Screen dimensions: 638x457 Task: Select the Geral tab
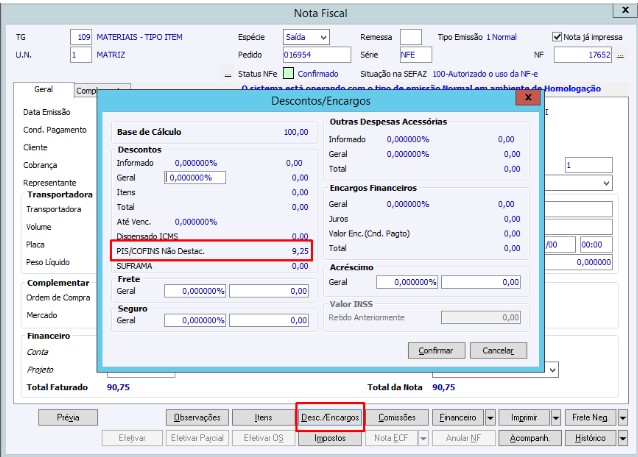pos(44,90)
